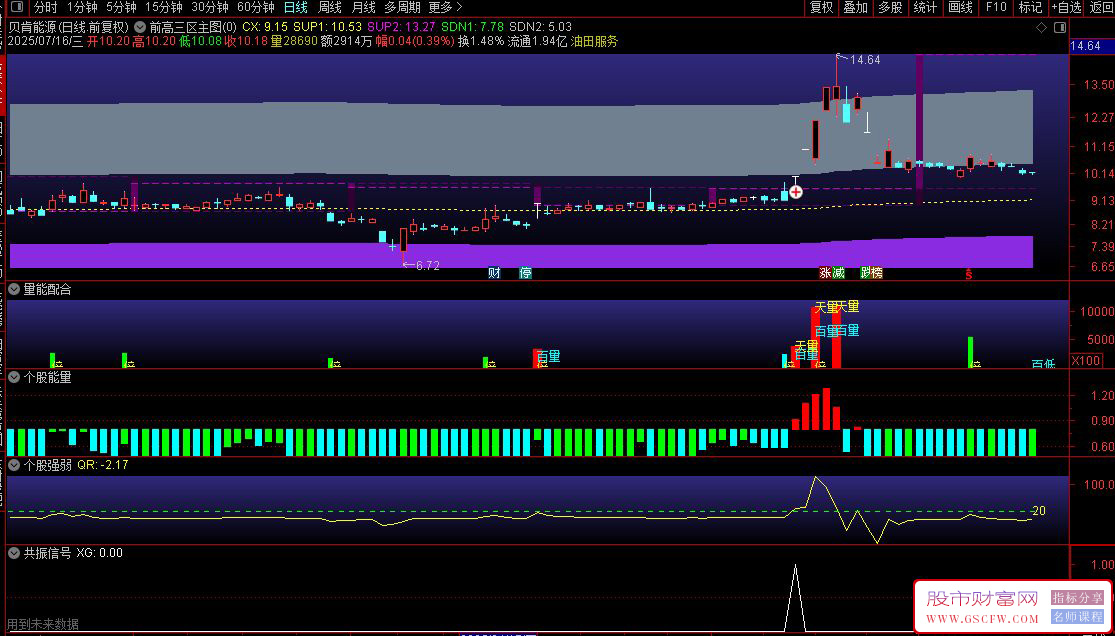Click the XG: 0.00 value
This screenshot has width=1115, height=636.
click(100, 553)
